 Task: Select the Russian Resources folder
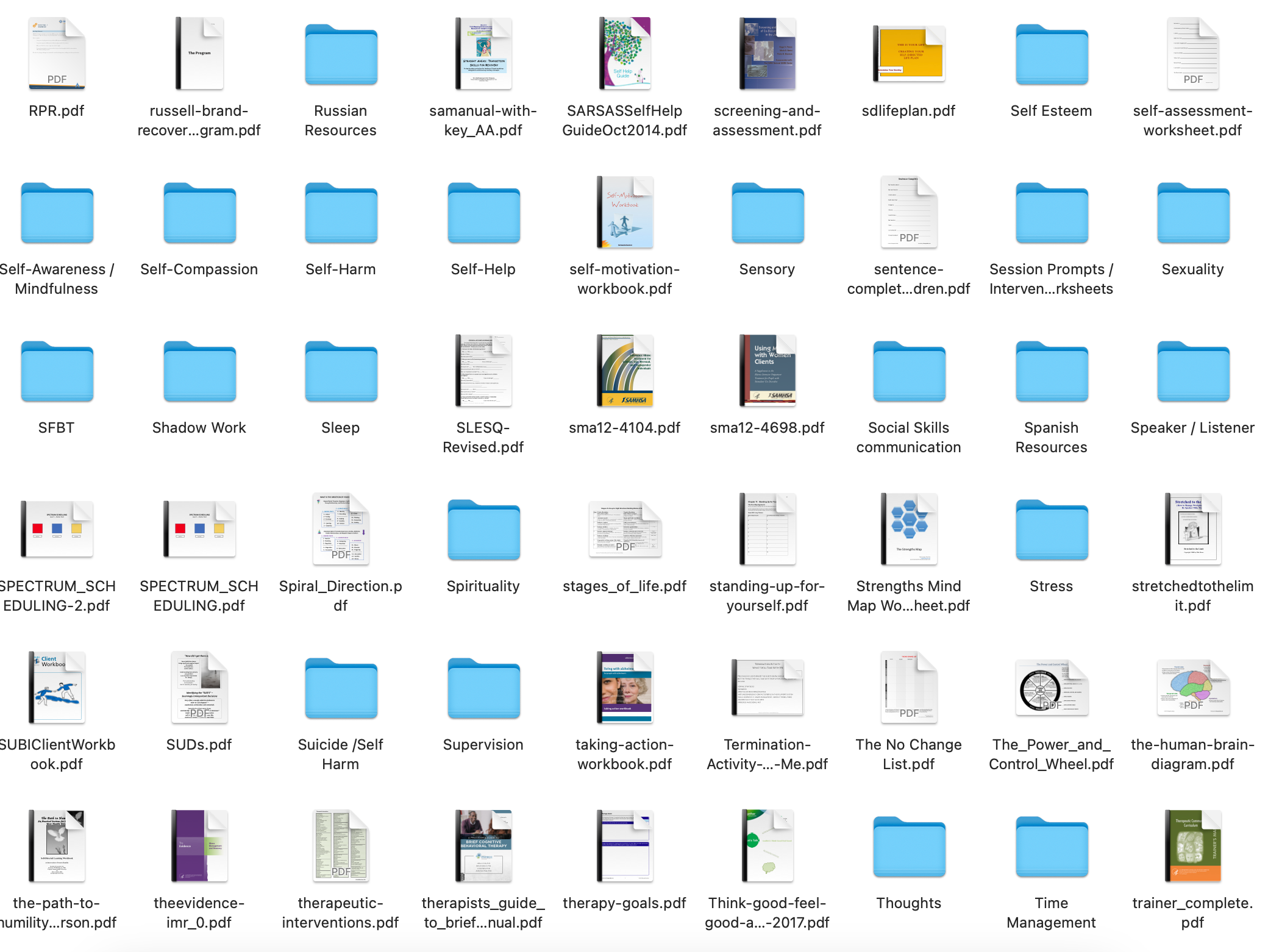(x=341, y=55)
